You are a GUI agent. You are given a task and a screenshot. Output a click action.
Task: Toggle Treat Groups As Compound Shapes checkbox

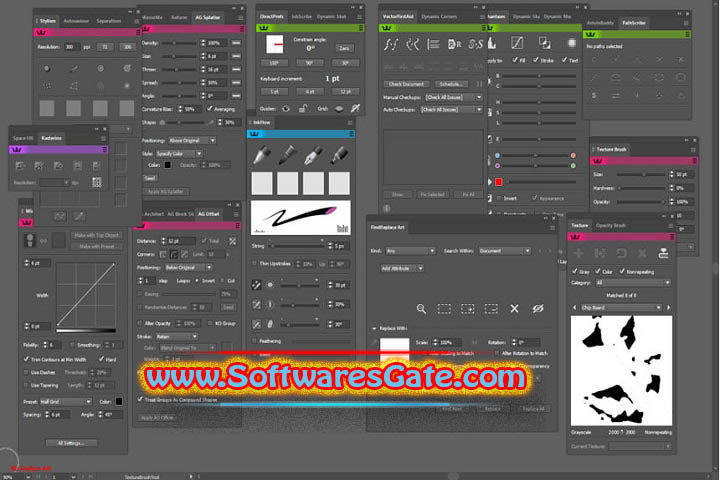click(x=140, y=399)
